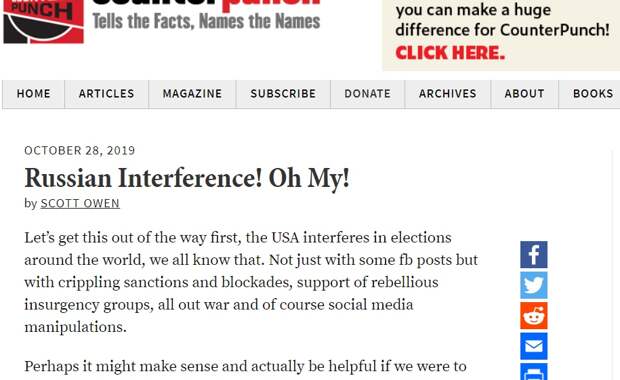The height and width of the screenshot is (380, 620).
Task: Print article using printer icon
Action: coord(534,372)
